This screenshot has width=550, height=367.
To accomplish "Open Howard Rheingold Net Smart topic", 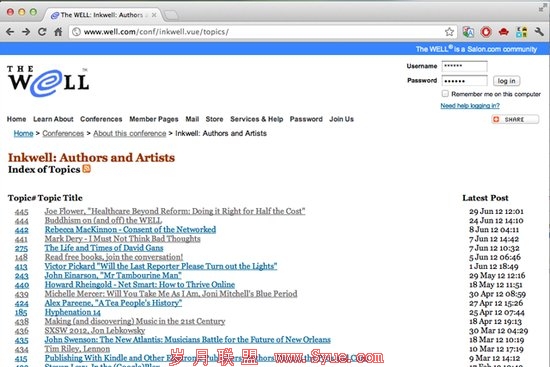I will pos(140,285).
